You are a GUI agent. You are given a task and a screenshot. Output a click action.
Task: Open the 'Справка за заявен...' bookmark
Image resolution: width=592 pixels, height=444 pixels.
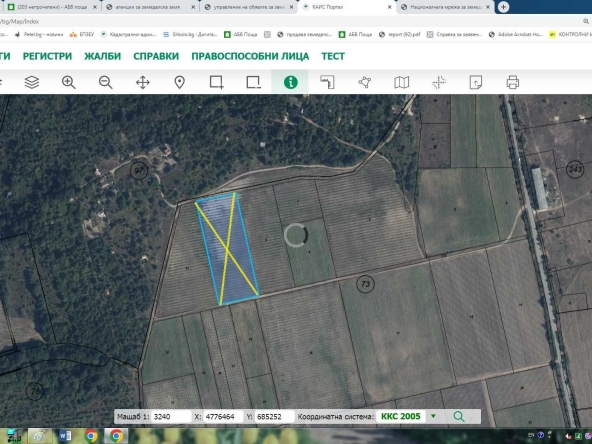tap(455, 34)
